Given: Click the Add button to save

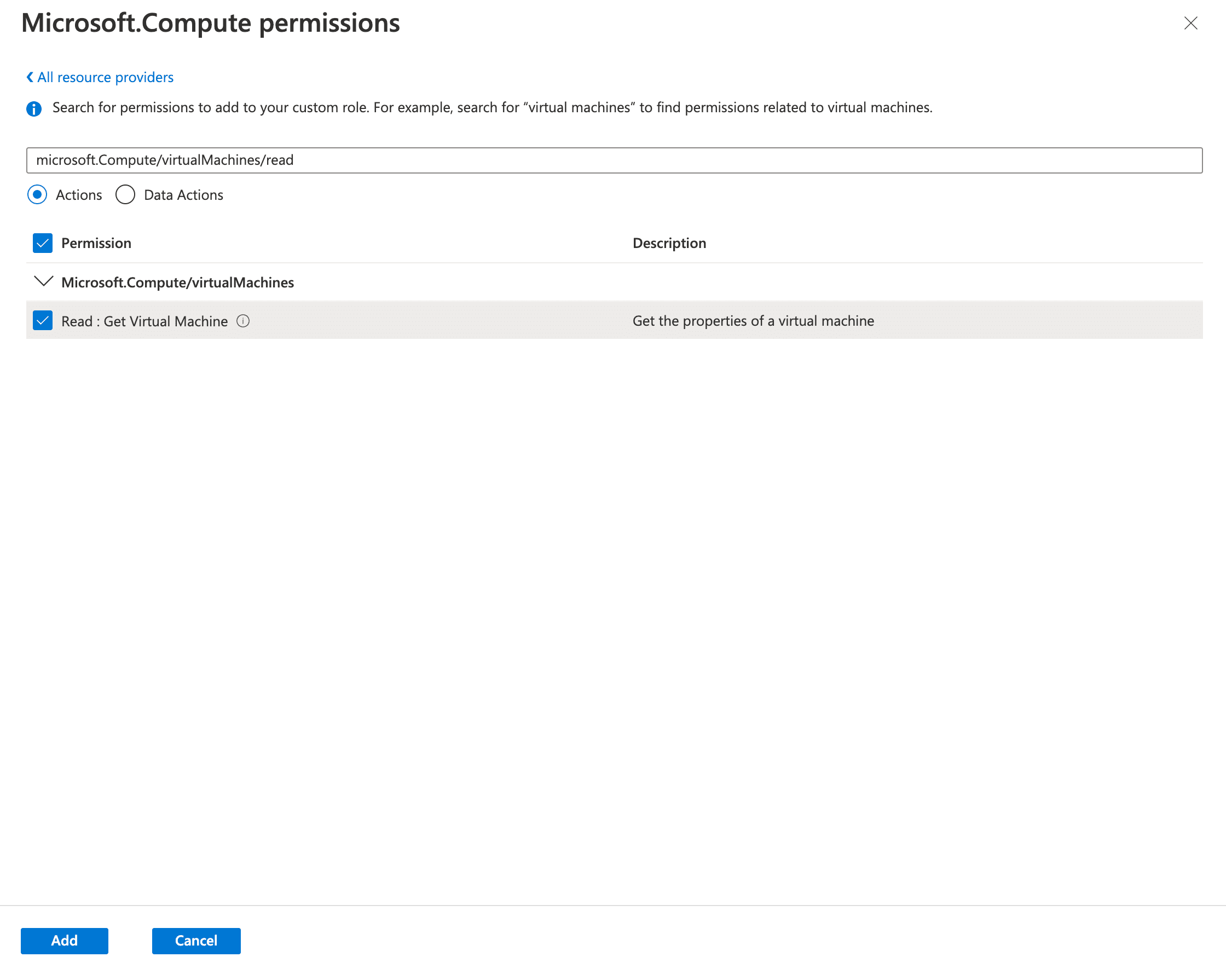Looking at the screenshot, I should click(65, 940).
